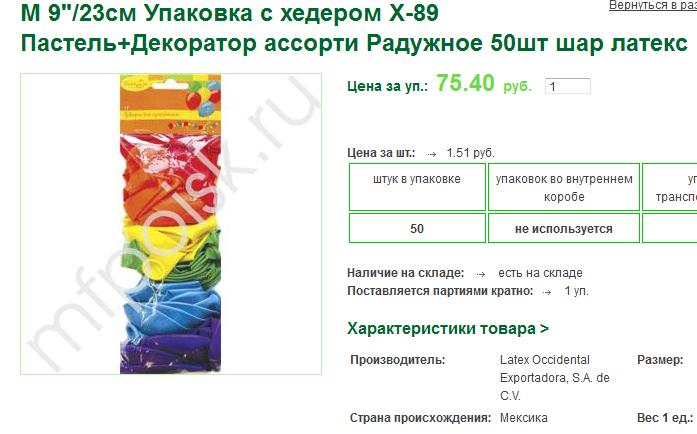This screenshot has height=434, width=697.
Task: Click the 'не используется' table cell
Action: pos(564,228)
